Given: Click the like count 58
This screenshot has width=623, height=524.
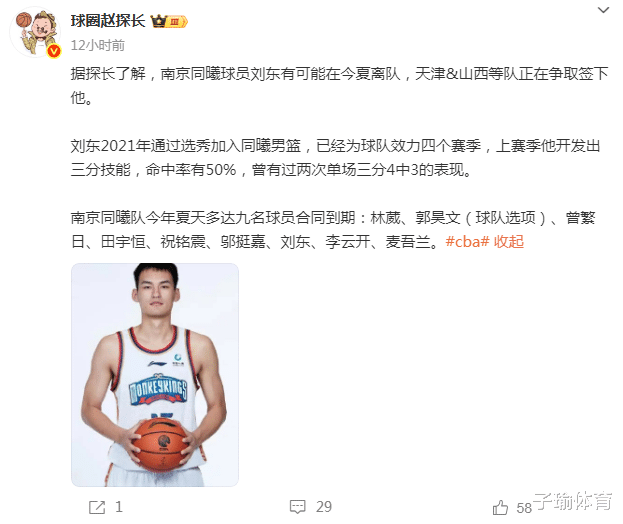Looking at the screenshot, I should pyautogui.click(x=524, y=508).
